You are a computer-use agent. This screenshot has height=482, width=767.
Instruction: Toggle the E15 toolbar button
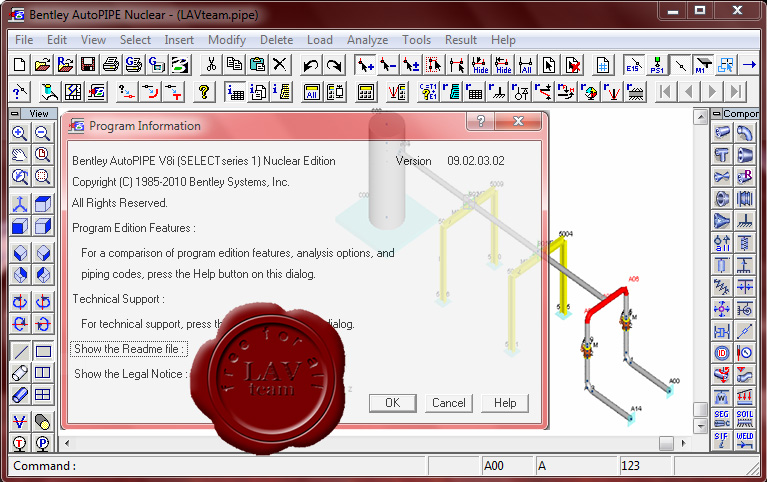[x=633, y=65]
